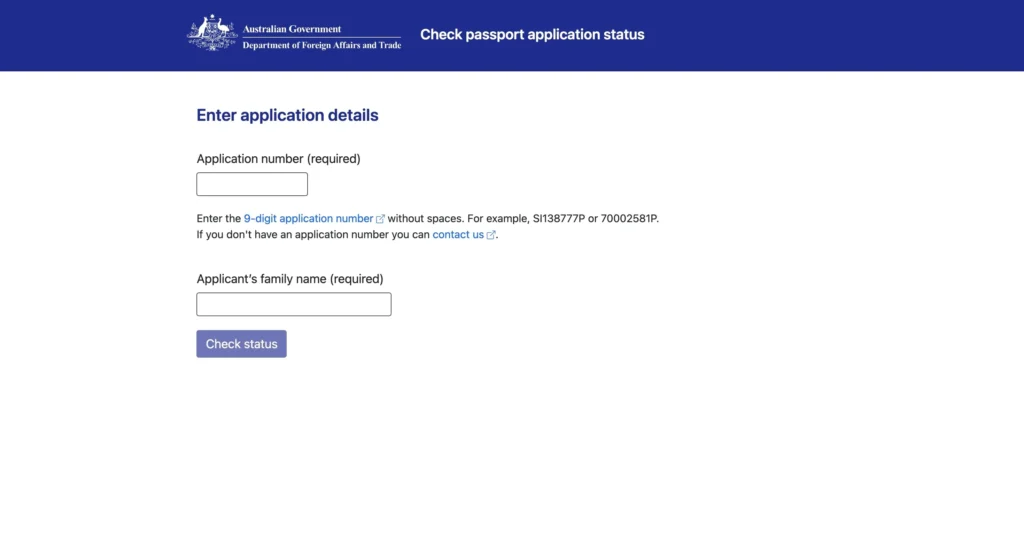The image size is (1024, 554).
Task: Focus the Applicant's family name field
Action: click(x=294, y=304)
